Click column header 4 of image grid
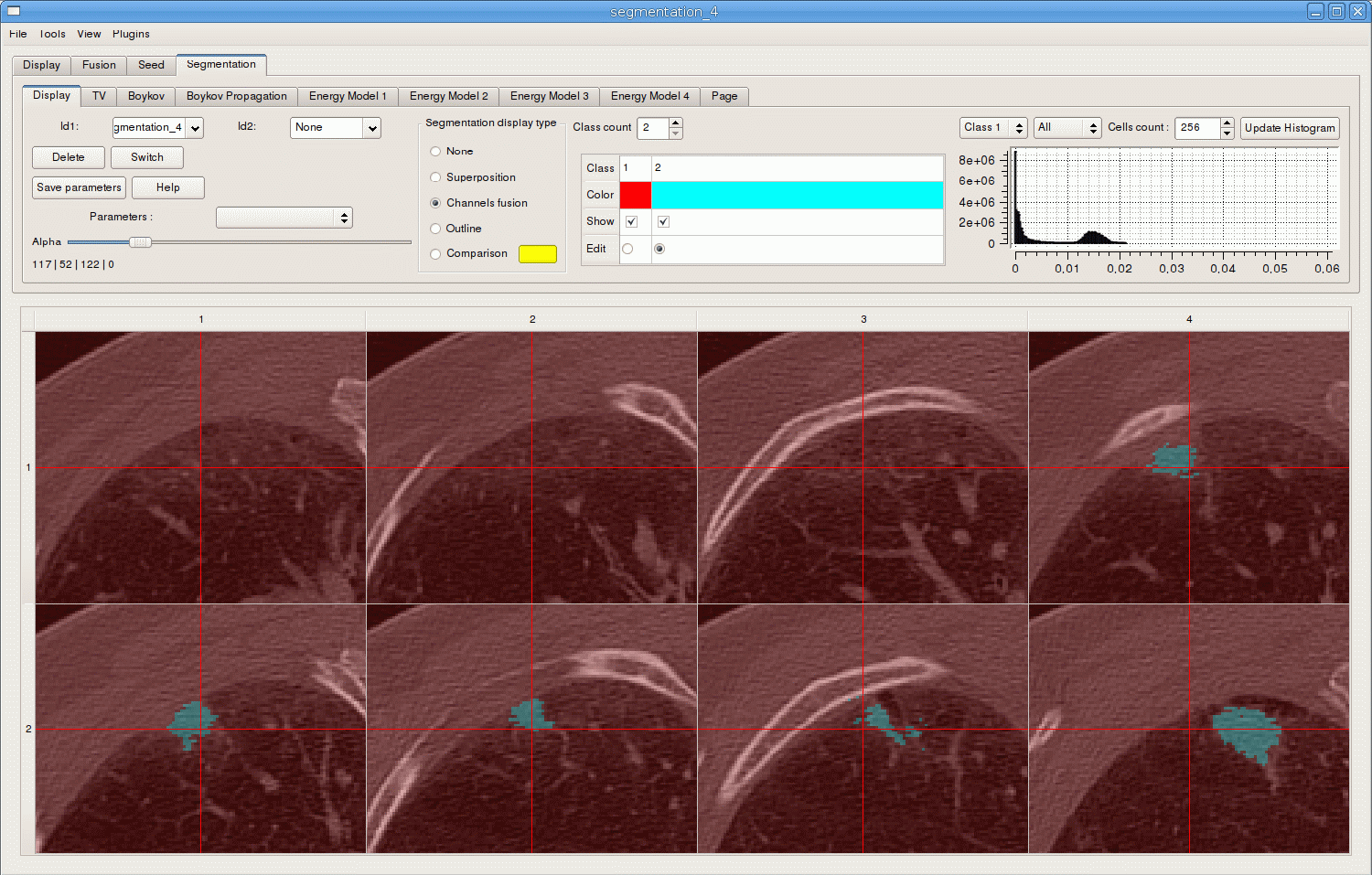The image size is (1372, 875). (x=1189, y=319)
